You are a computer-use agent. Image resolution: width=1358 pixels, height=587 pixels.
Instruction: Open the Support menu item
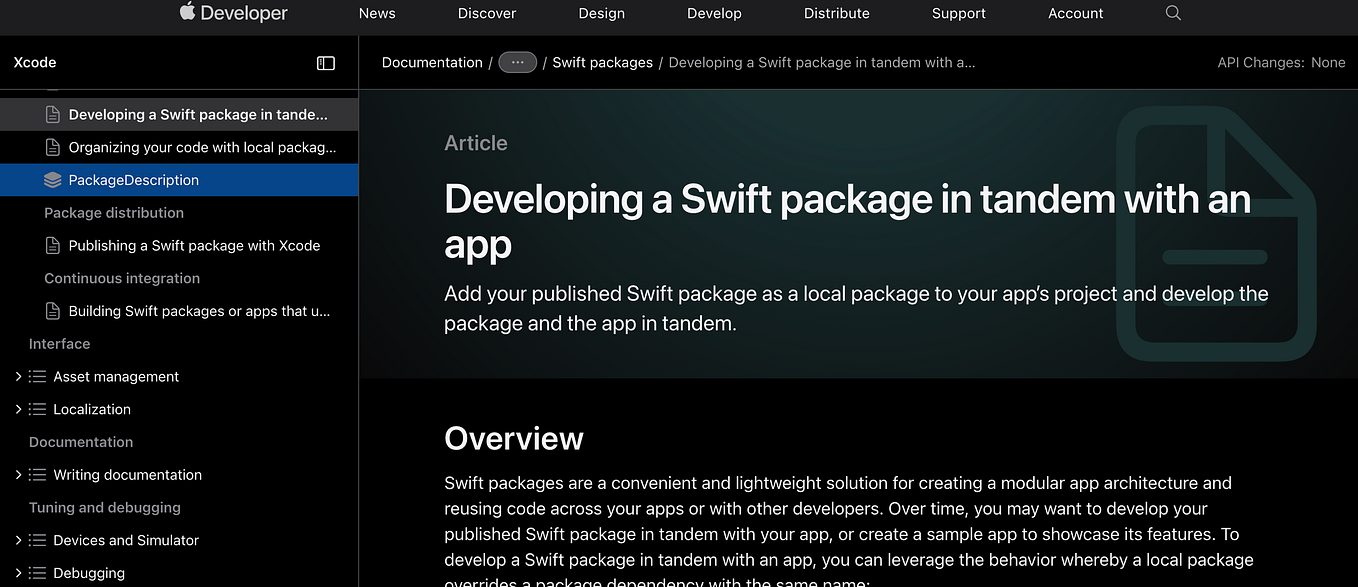959,13
